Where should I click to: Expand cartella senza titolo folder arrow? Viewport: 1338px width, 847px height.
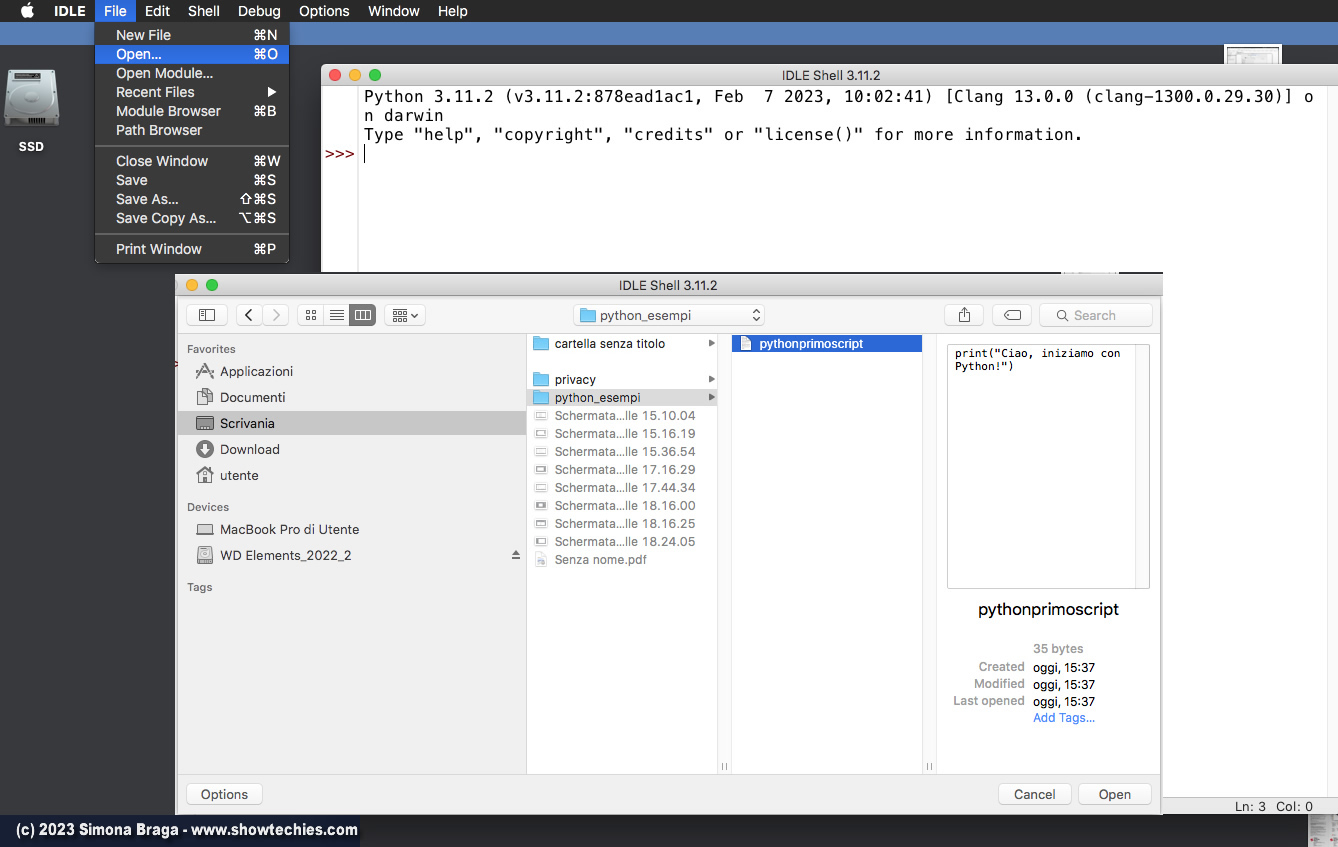tap(711, 343)
